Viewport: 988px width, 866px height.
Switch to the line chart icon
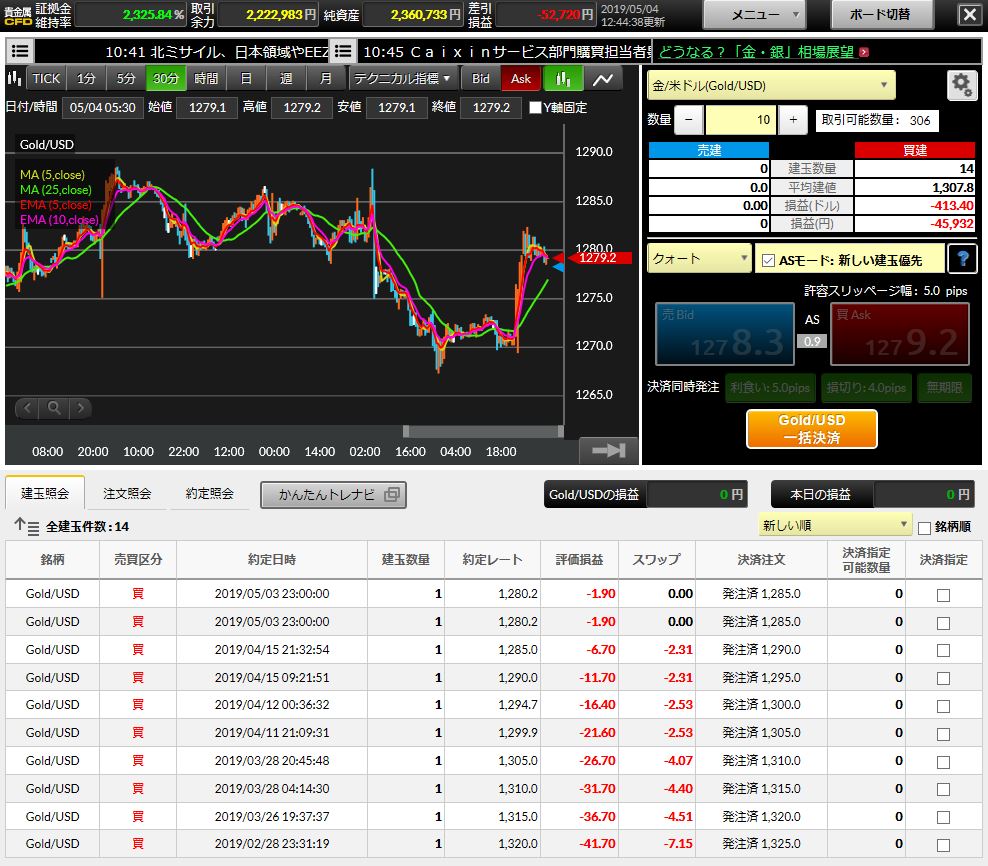tap(603, 79)
